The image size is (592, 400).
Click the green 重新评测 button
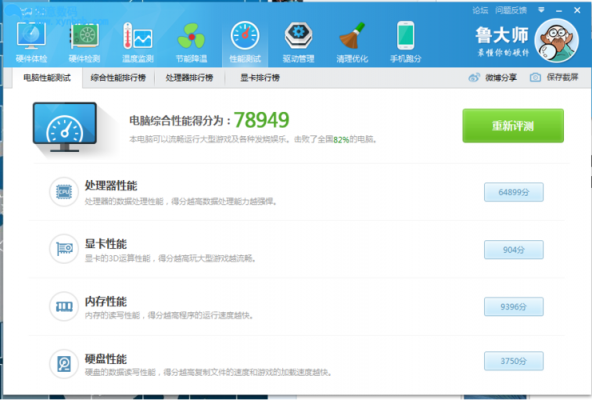pyautogui.click(x=513, y=126)
